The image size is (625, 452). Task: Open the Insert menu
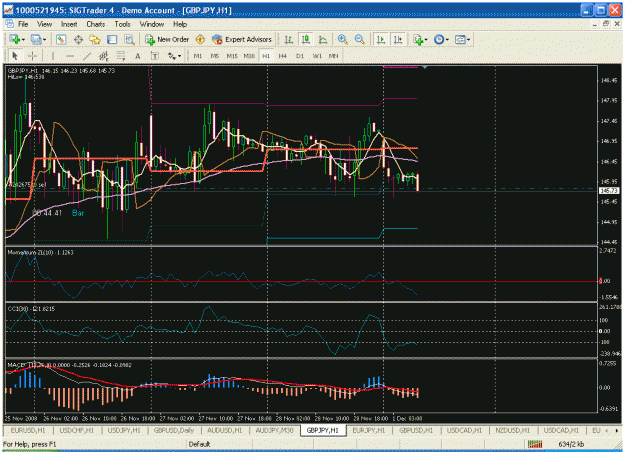(x=69, y=24)
